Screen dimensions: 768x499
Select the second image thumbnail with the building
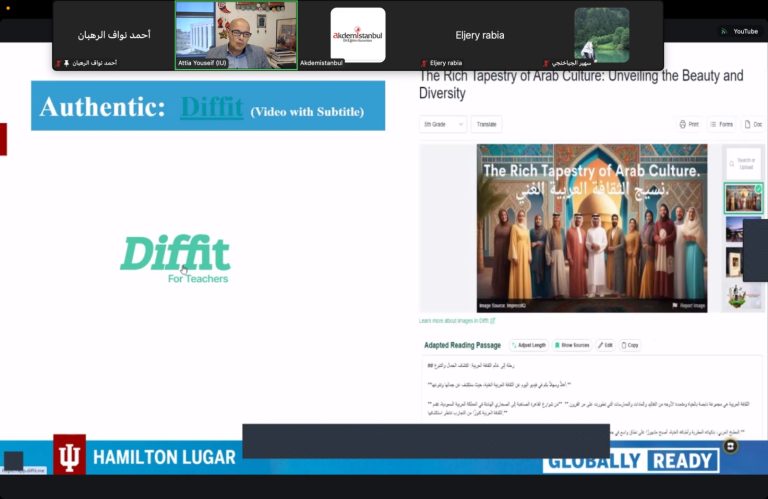734,230
